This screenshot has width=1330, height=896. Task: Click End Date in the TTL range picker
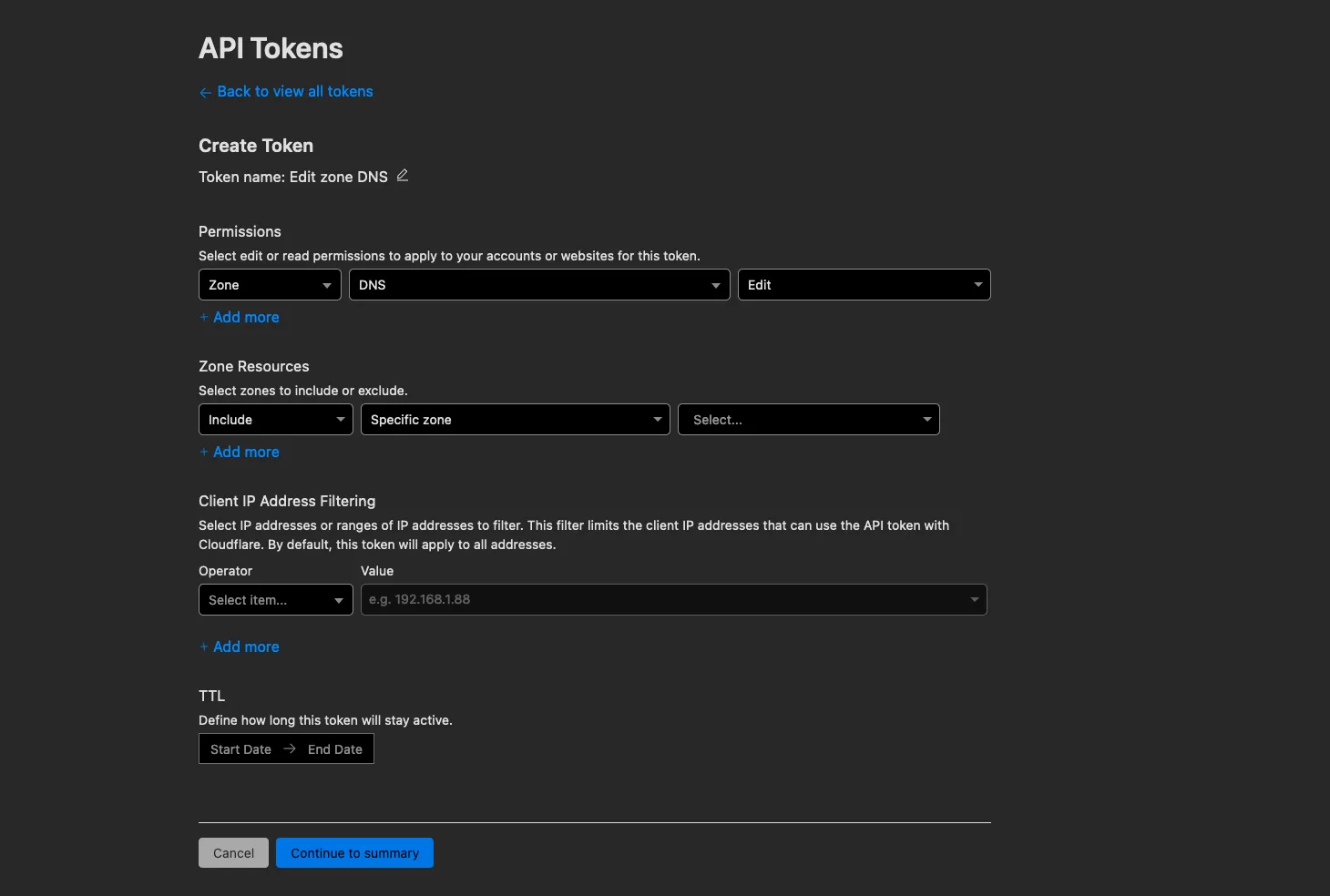pos(335,749)
